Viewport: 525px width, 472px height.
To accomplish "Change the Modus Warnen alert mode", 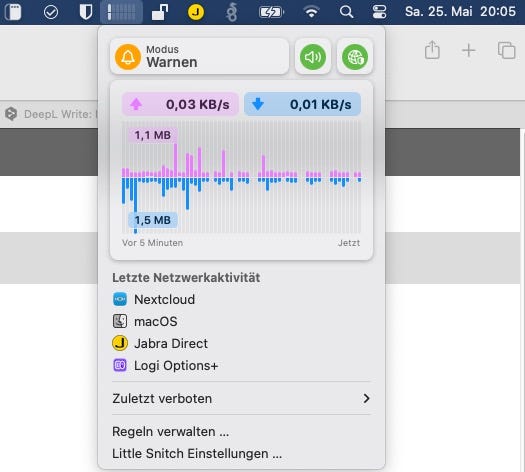I will tap(200, 56).
